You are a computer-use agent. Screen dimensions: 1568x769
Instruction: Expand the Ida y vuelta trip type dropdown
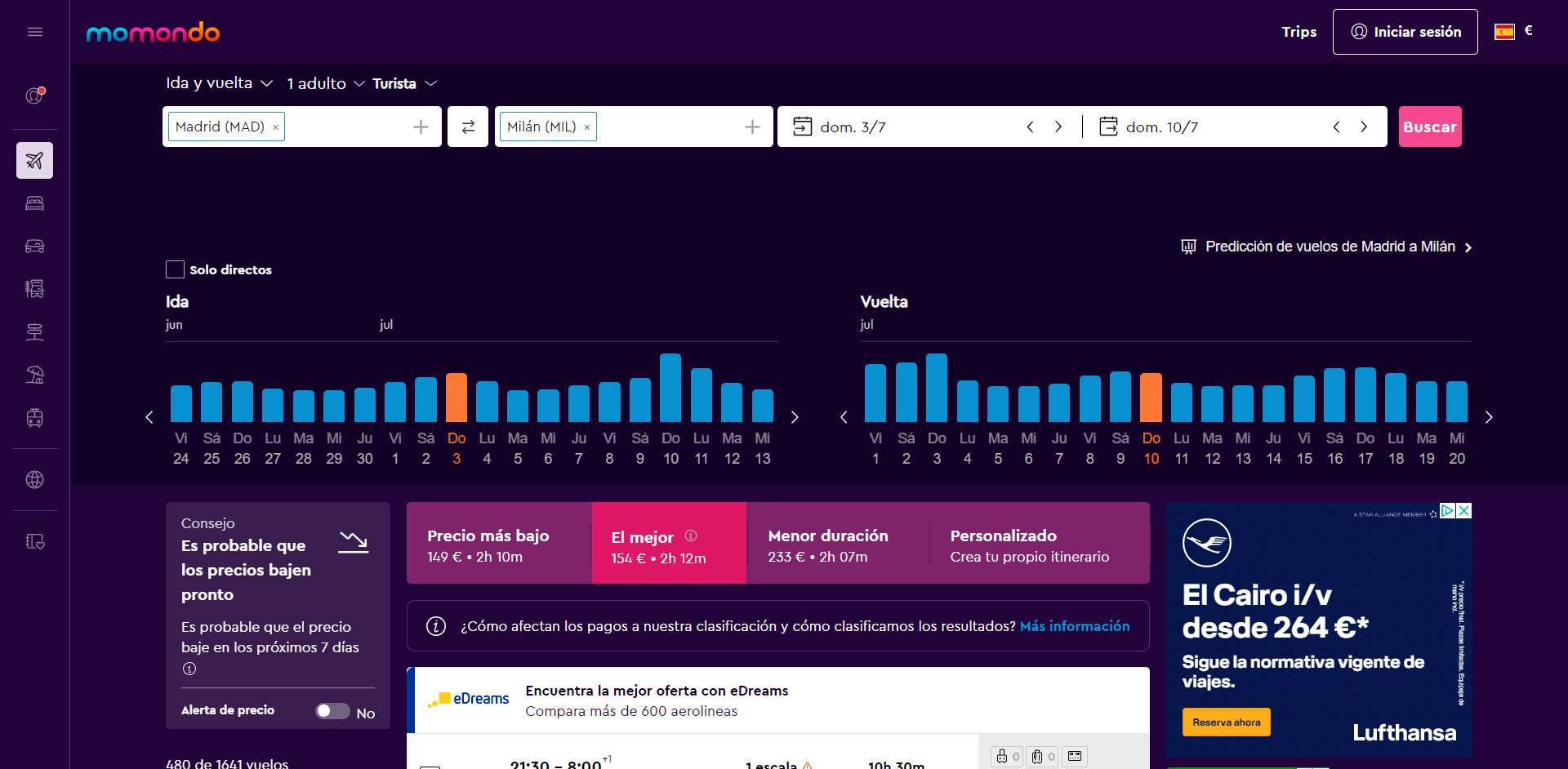coord(219,83)
